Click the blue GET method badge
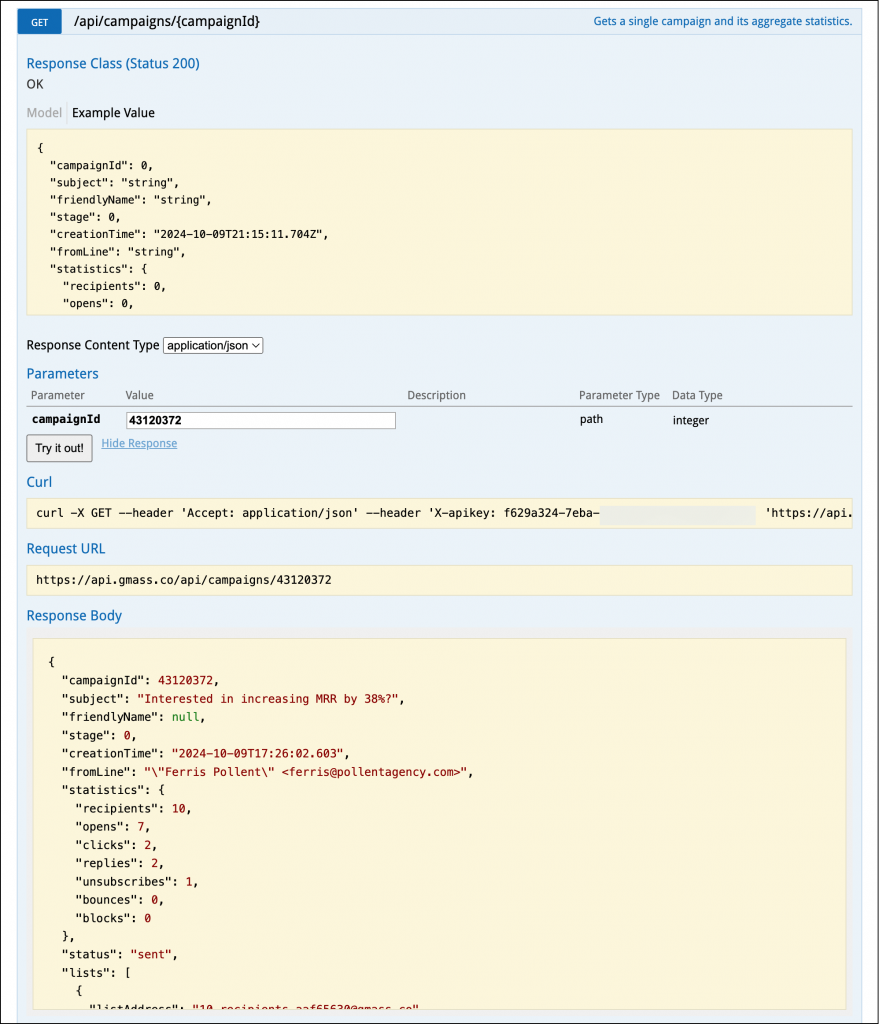 [x=38, y=21]
